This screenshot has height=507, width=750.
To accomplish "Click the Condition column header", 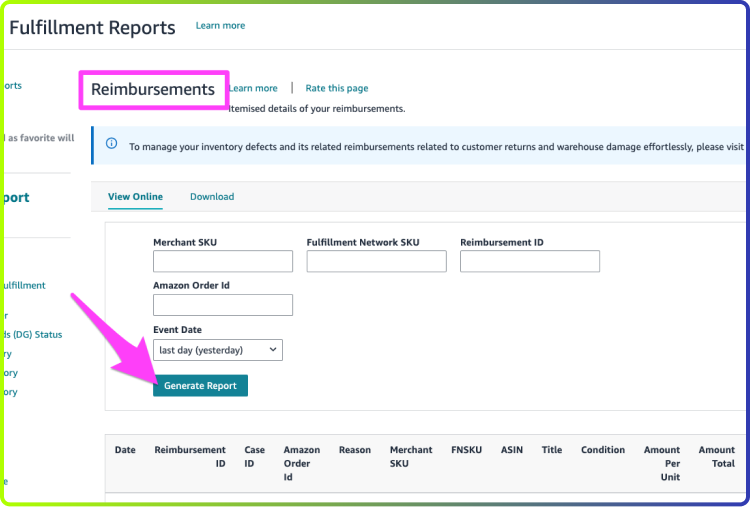I will pyautogui.click(x=603, y=450).
